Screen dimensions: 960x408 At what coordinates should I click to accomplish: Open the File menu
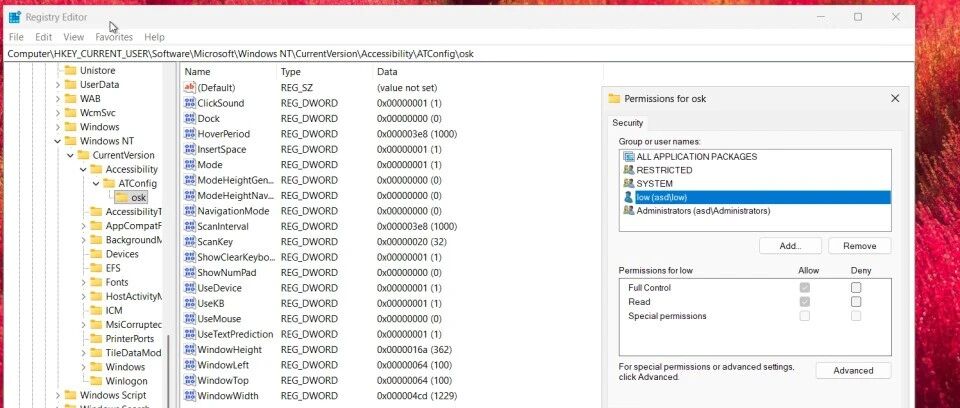[x=16, y=37]
